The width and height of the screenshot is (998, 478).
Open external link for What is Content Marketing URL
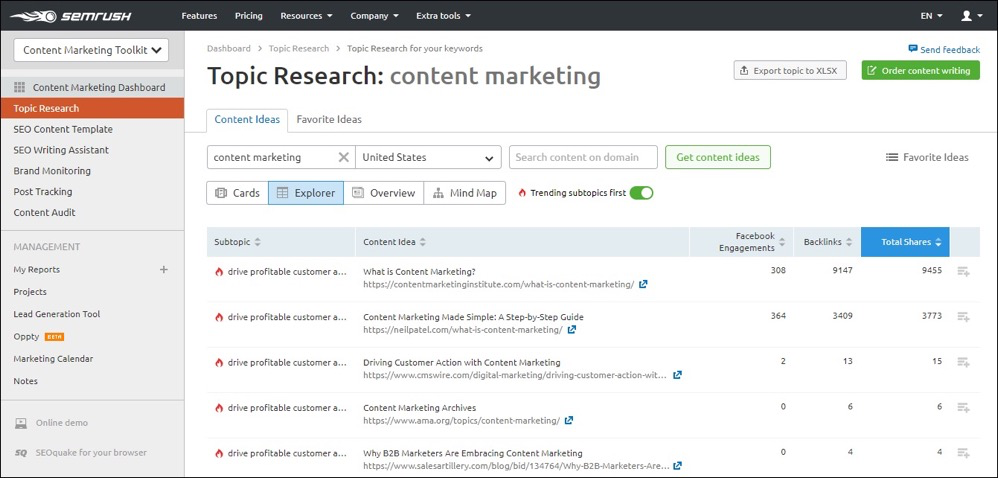643,285
